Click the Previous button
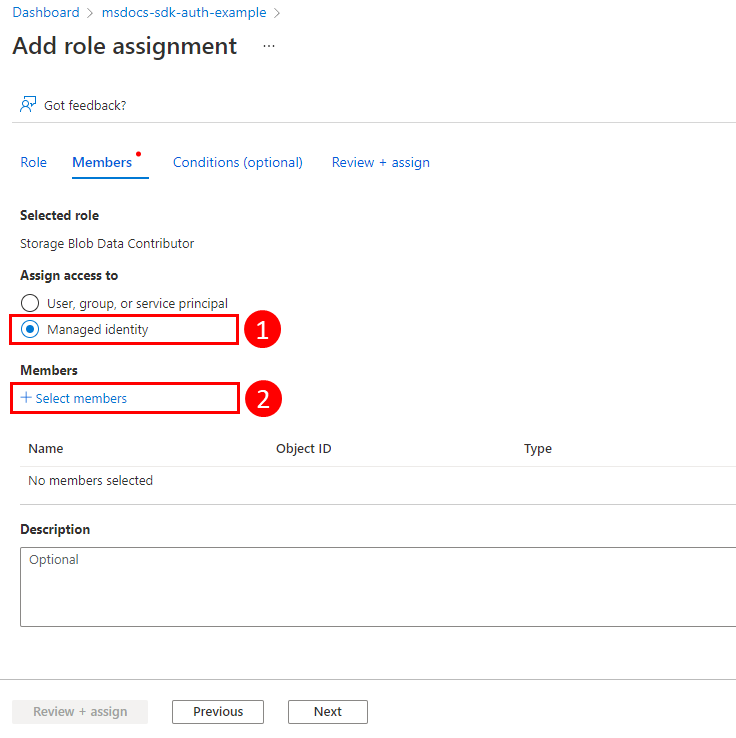The height and width of the screenshot is (738, 736). [x=218, y=712]
